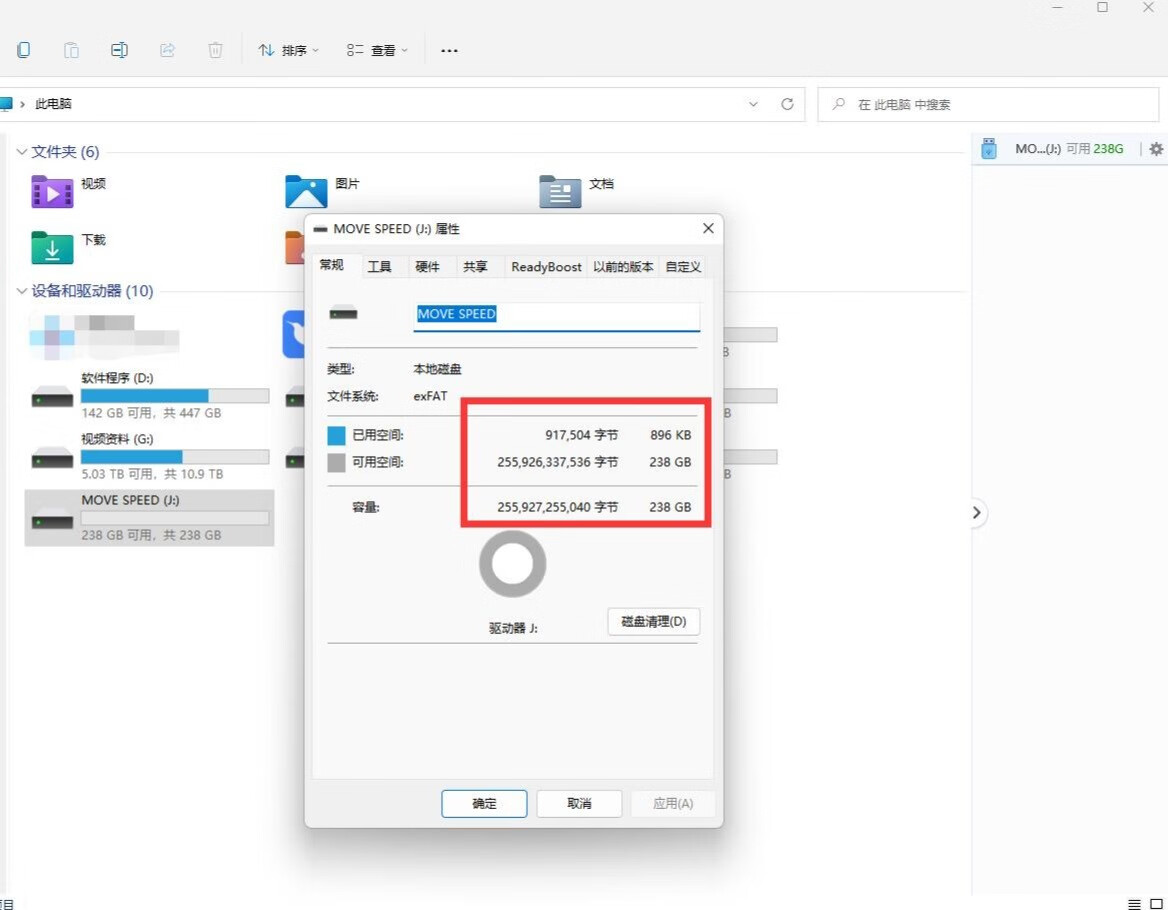The height and width of the screenshot is (910, 1168).
Task: Open the 查看 view dropdown
Action: tap(377, 50)
